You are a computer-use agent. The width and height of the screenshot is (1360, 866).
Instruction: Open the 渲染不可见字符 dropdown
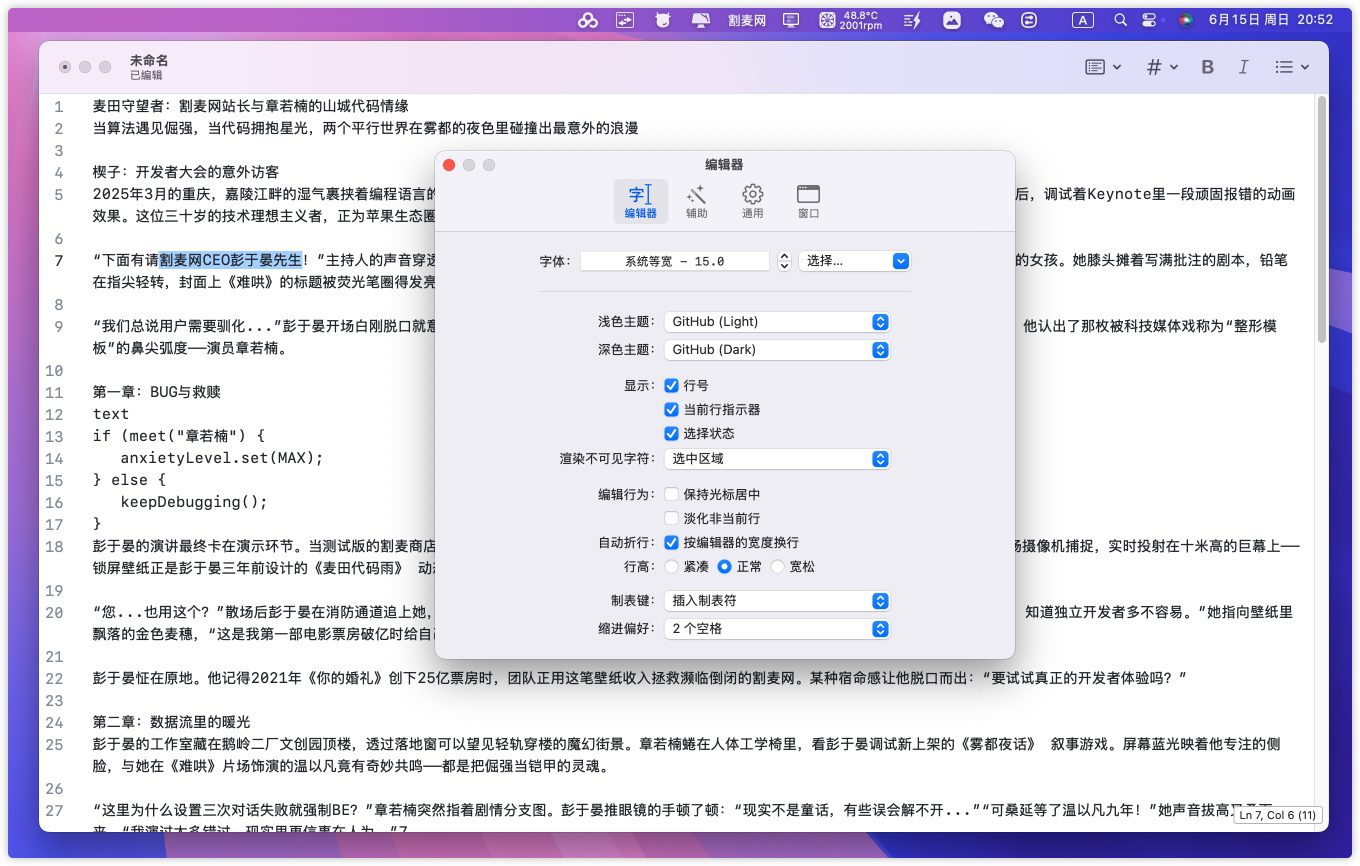[776, 459]
